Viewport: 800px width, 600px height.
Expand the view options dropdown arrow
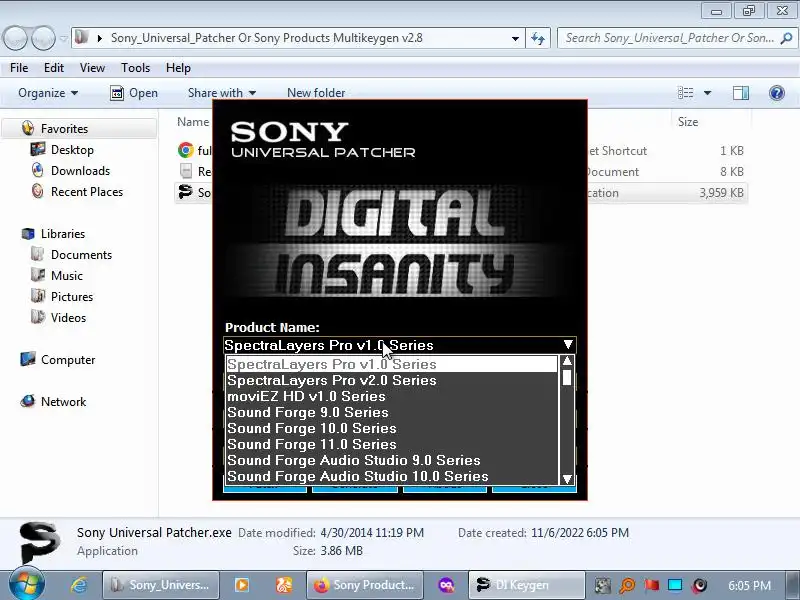707,93
